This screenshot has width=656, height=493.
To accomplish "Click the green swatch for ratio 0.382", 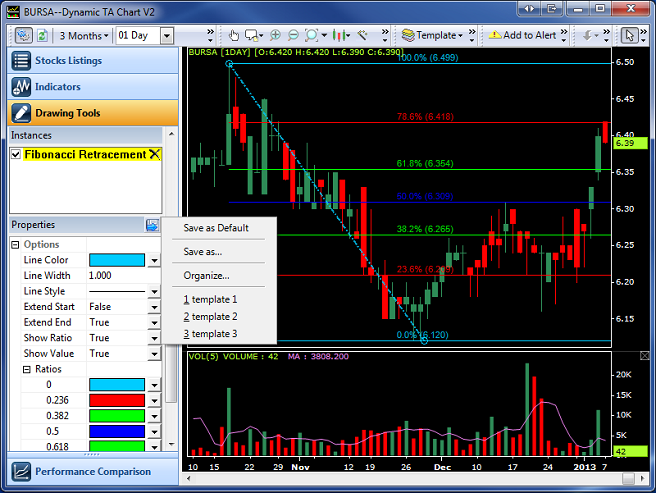I will pos(117,416).
